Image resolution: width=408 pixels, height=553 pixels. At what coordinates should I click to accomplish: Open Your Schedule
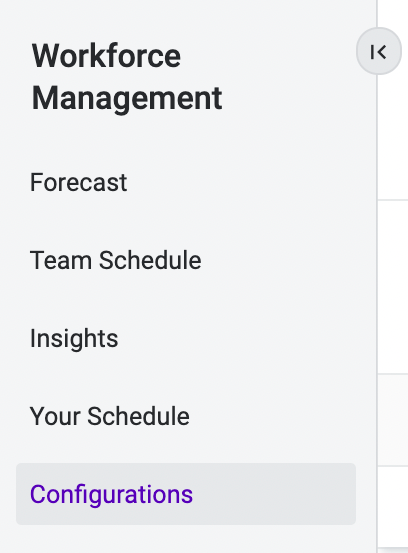pyautogui.click(x=110, y=417)
